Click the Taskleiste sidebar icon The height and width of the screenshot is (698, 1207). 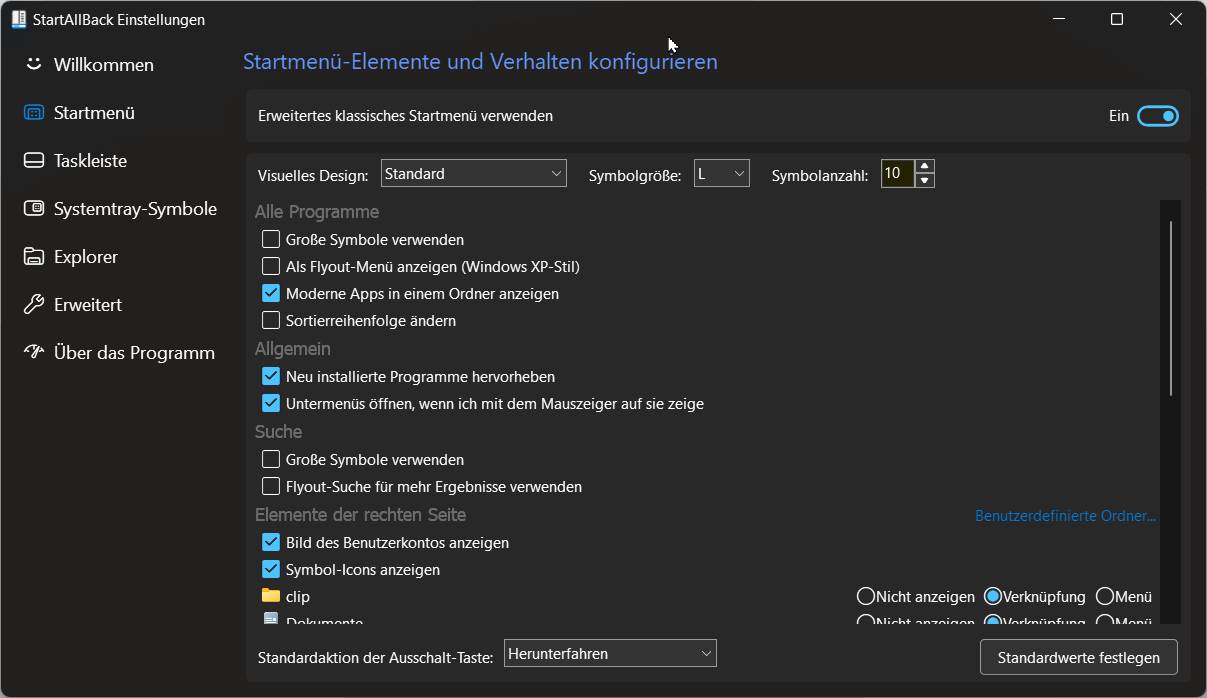tap(34, 161)
